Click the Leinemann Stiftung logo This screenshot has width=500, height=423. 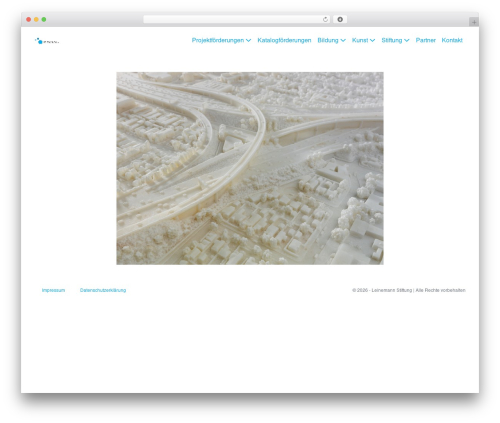[47, 41]
